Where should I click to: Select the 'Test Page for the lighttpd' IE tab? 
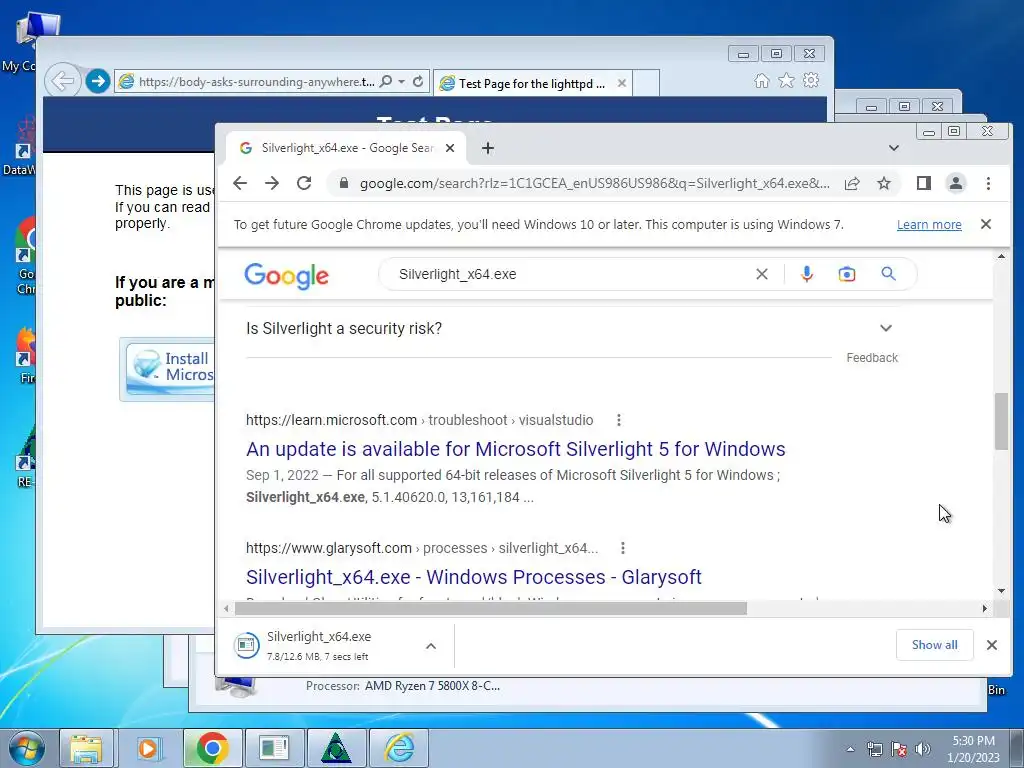[532, 84]
